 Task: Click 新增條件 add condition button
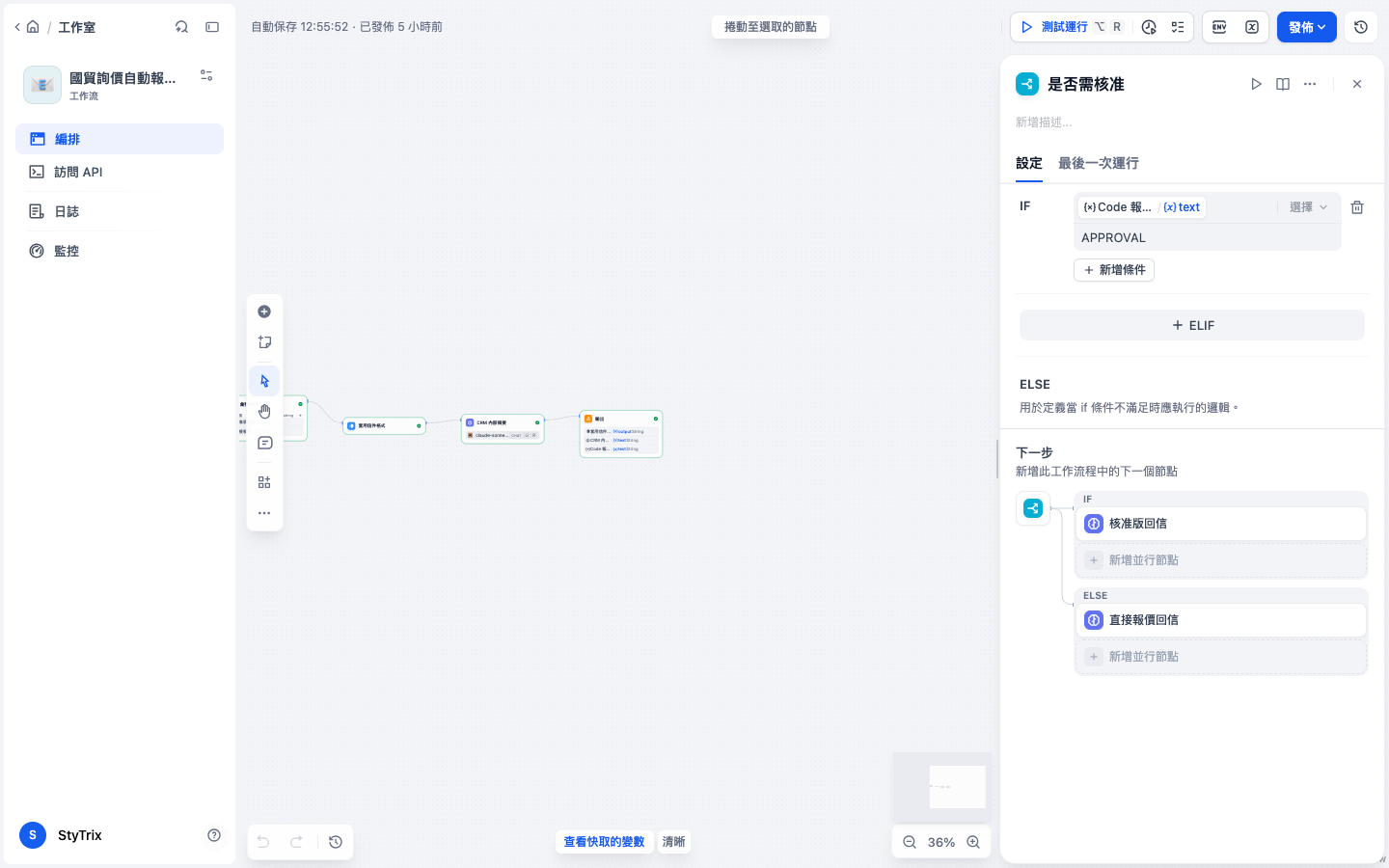click(1114, 270)
